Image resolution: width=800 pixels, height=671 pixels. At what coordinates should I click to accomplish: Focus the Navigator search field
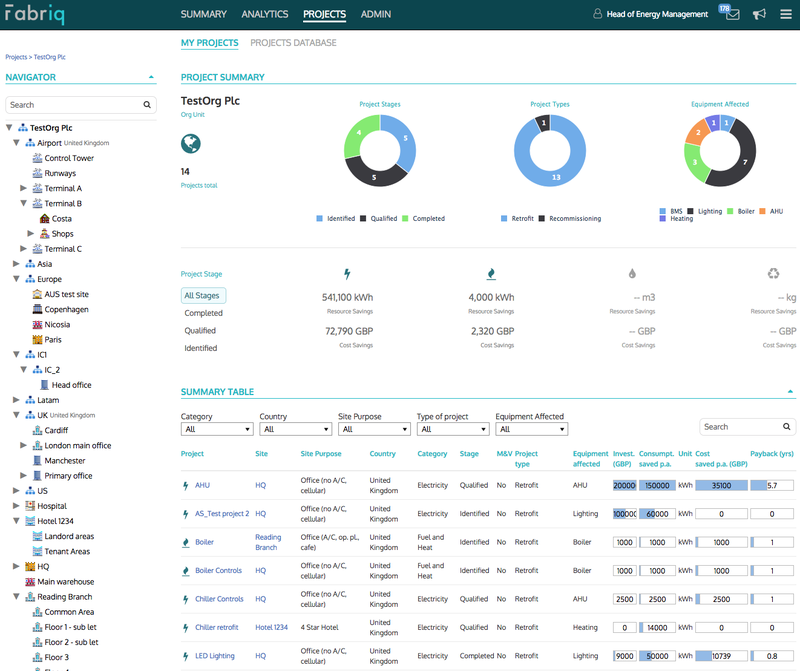(81, 105)
